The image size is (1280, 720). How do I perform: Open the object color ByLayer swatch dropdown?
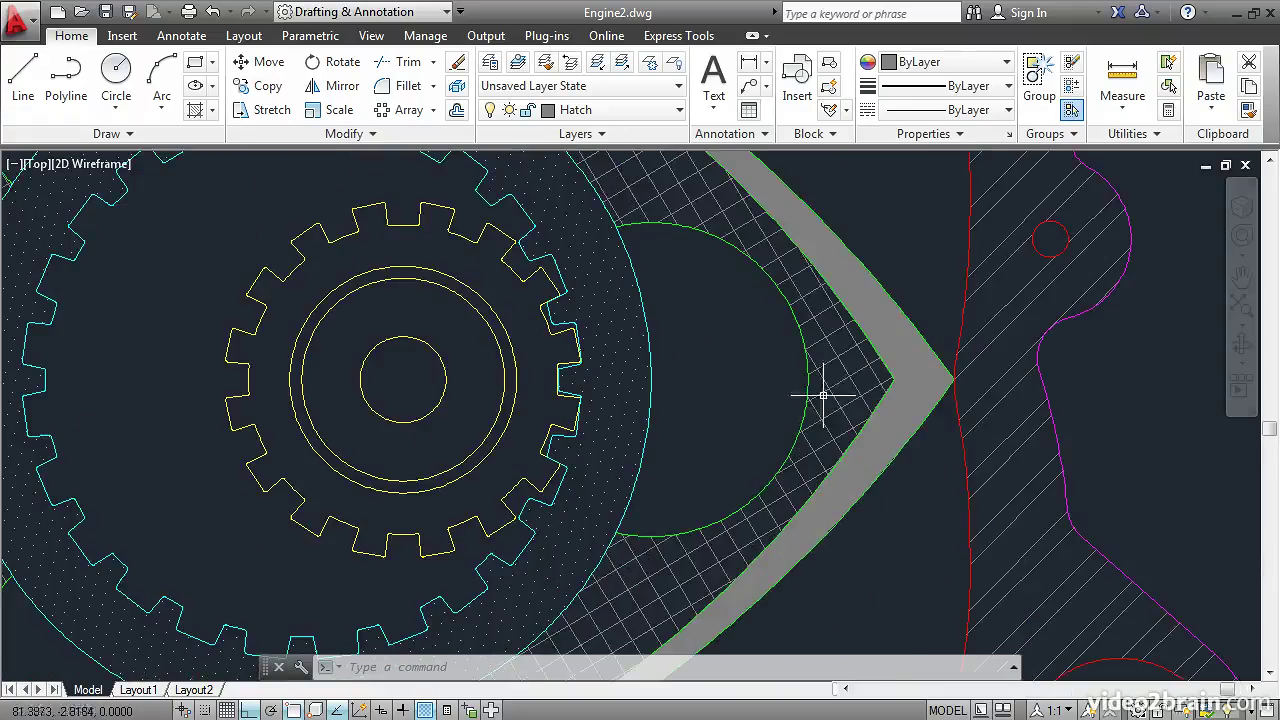tap(947, 62)
